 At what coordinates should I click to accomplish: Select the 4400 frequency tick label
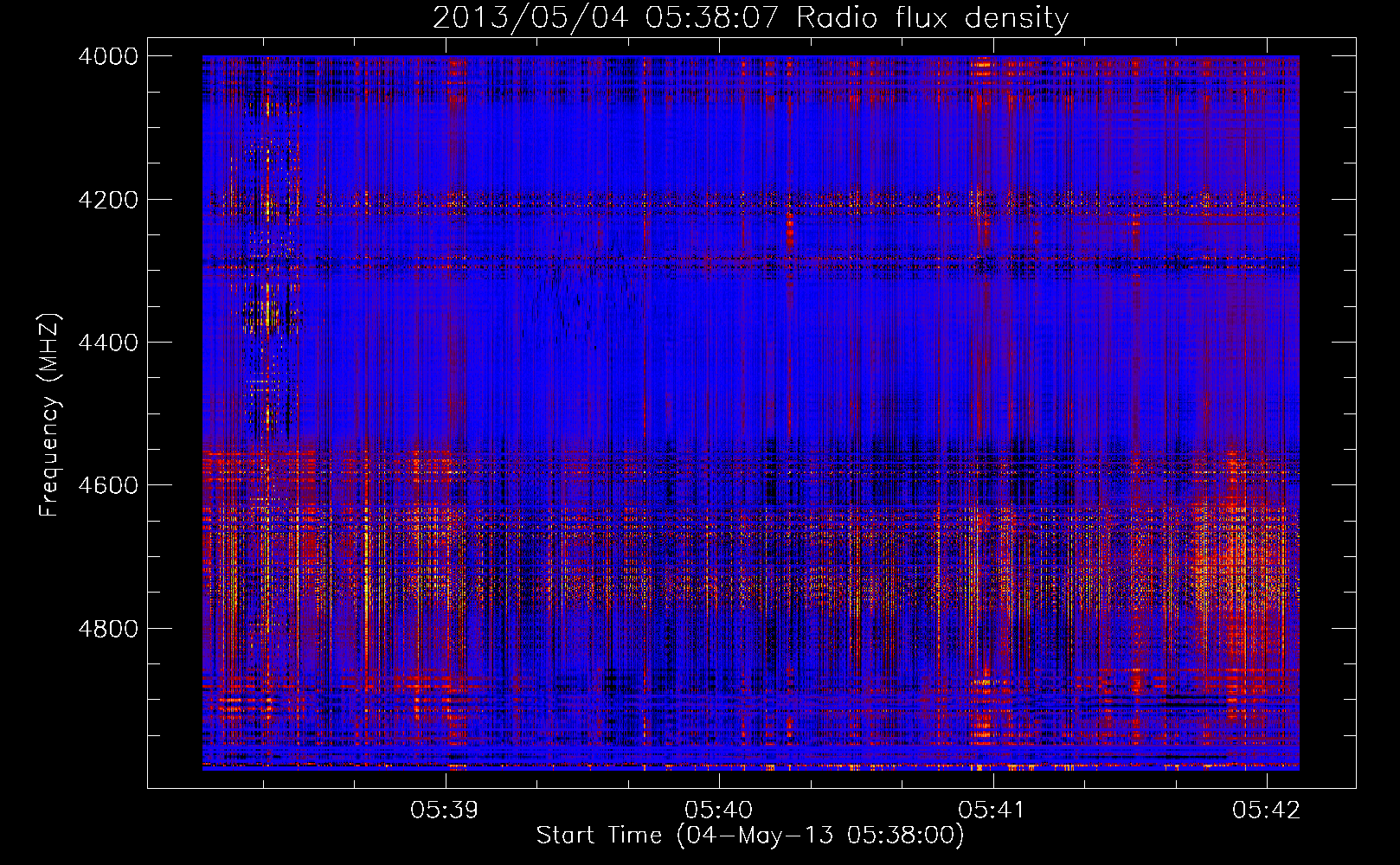pyautogui.click(x=108, y=343)
